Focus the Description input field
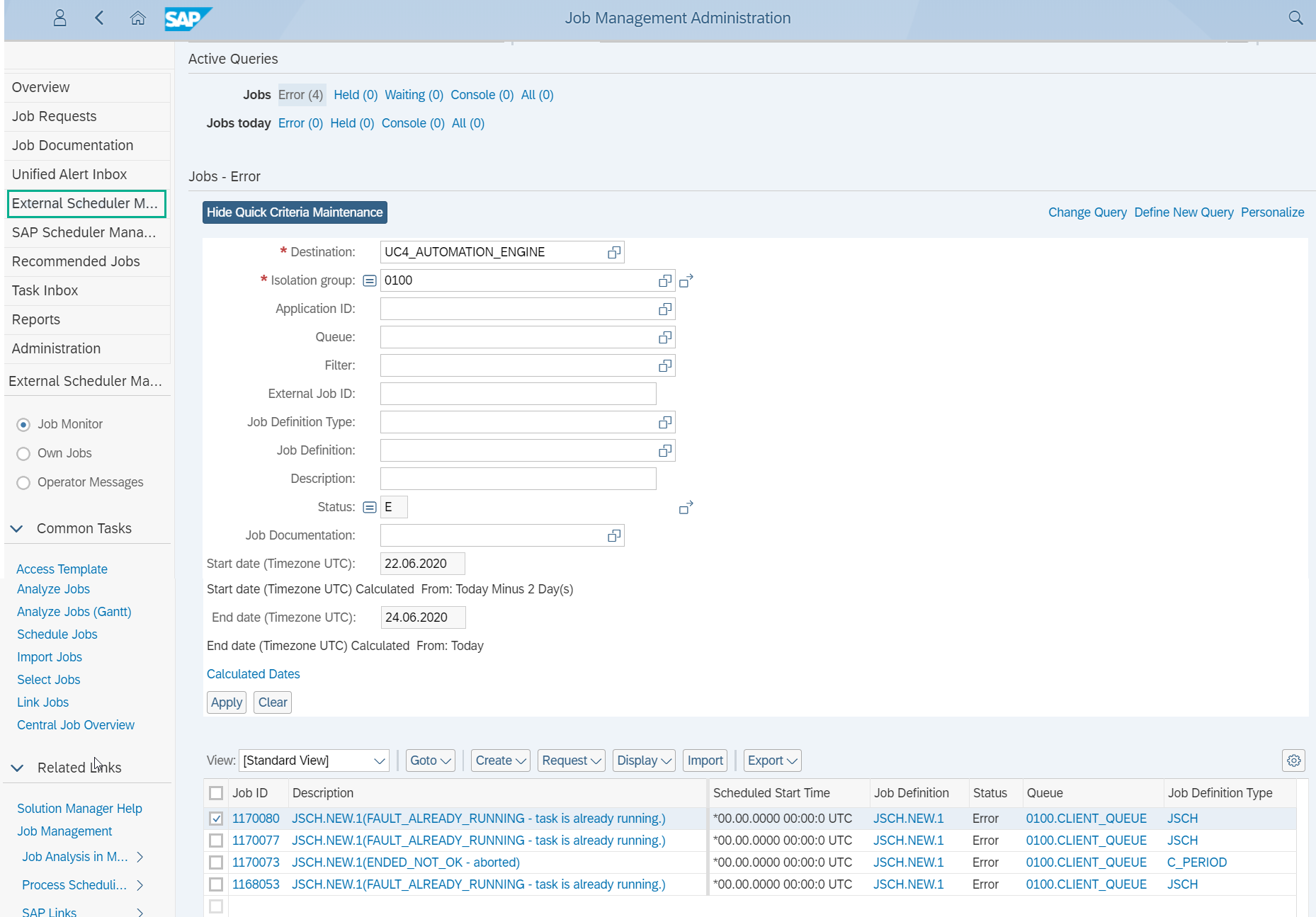 [x=518, y=479]
